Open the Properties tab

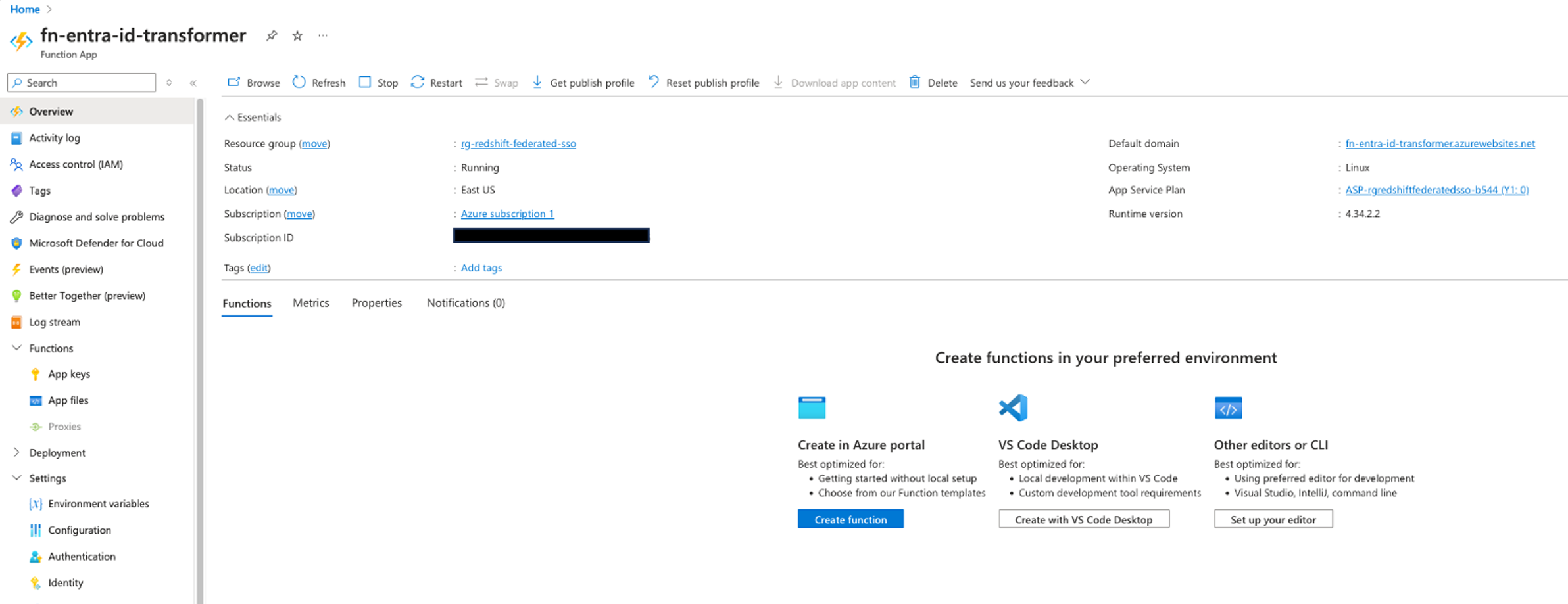click(376, 302)
